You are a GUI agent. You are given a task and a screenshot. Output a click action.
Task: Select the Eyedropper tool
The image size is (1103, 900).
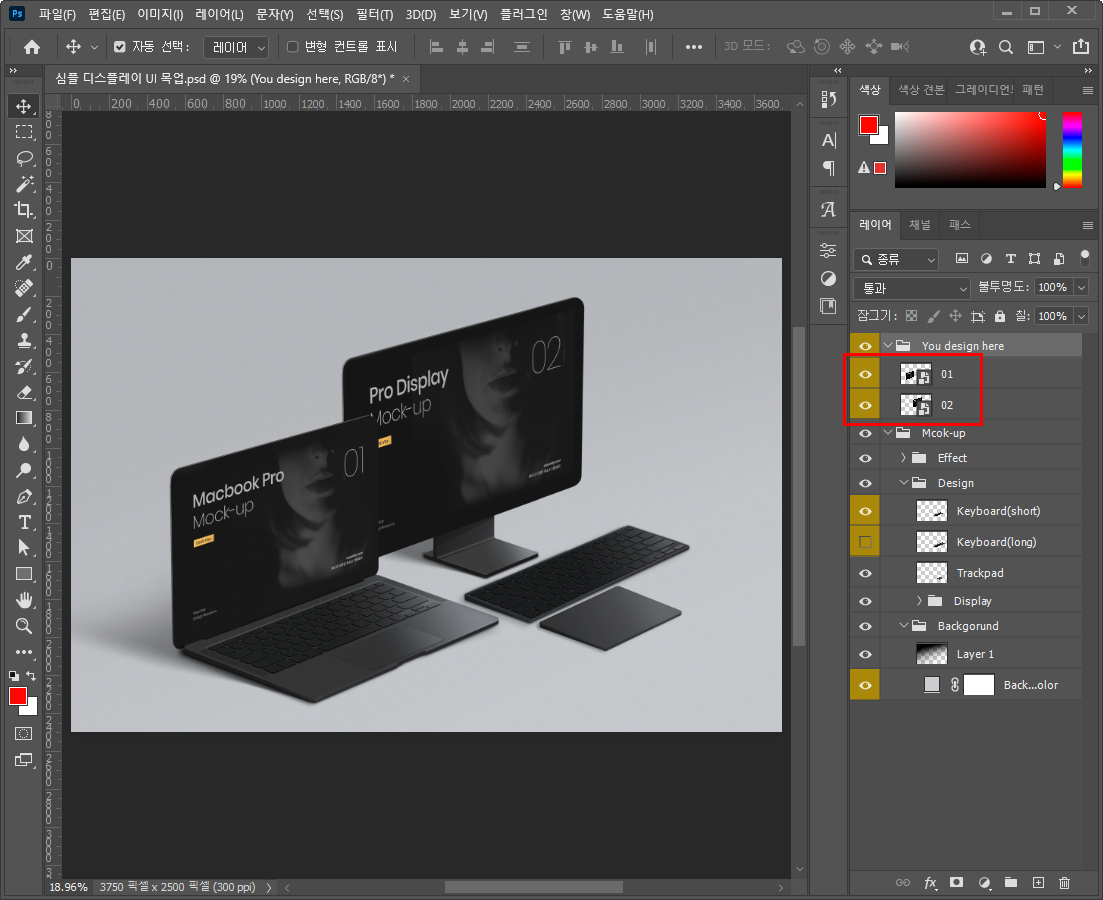point(24,262)
